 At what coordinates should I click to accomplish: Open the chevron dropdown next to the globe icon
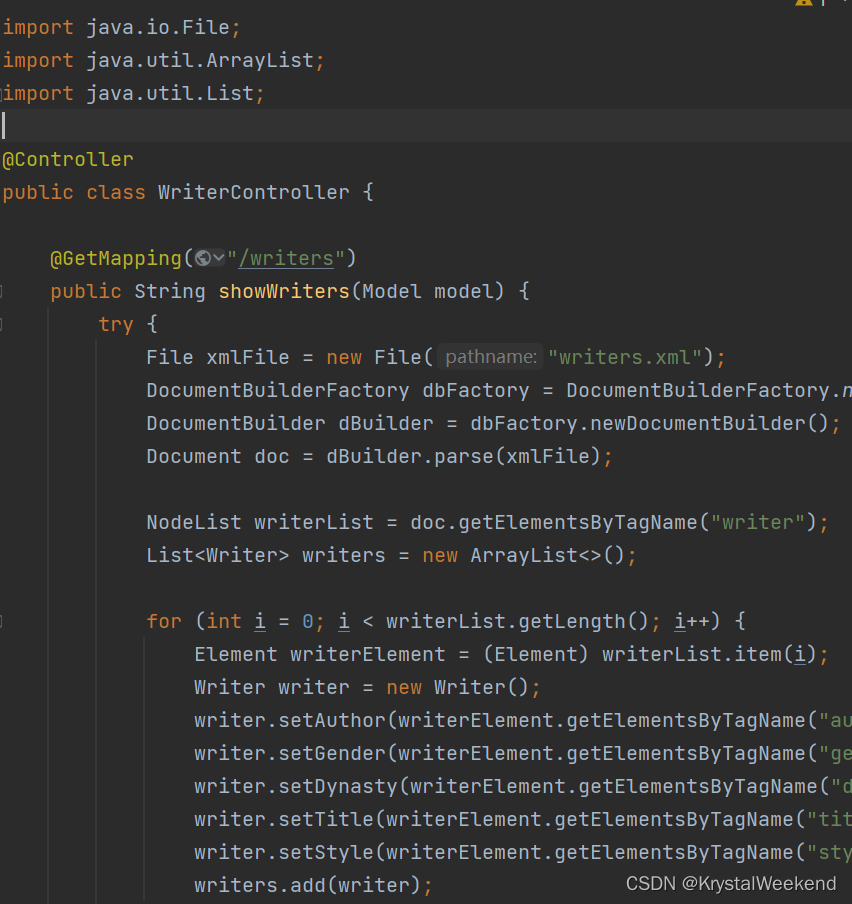coord(218,258)
